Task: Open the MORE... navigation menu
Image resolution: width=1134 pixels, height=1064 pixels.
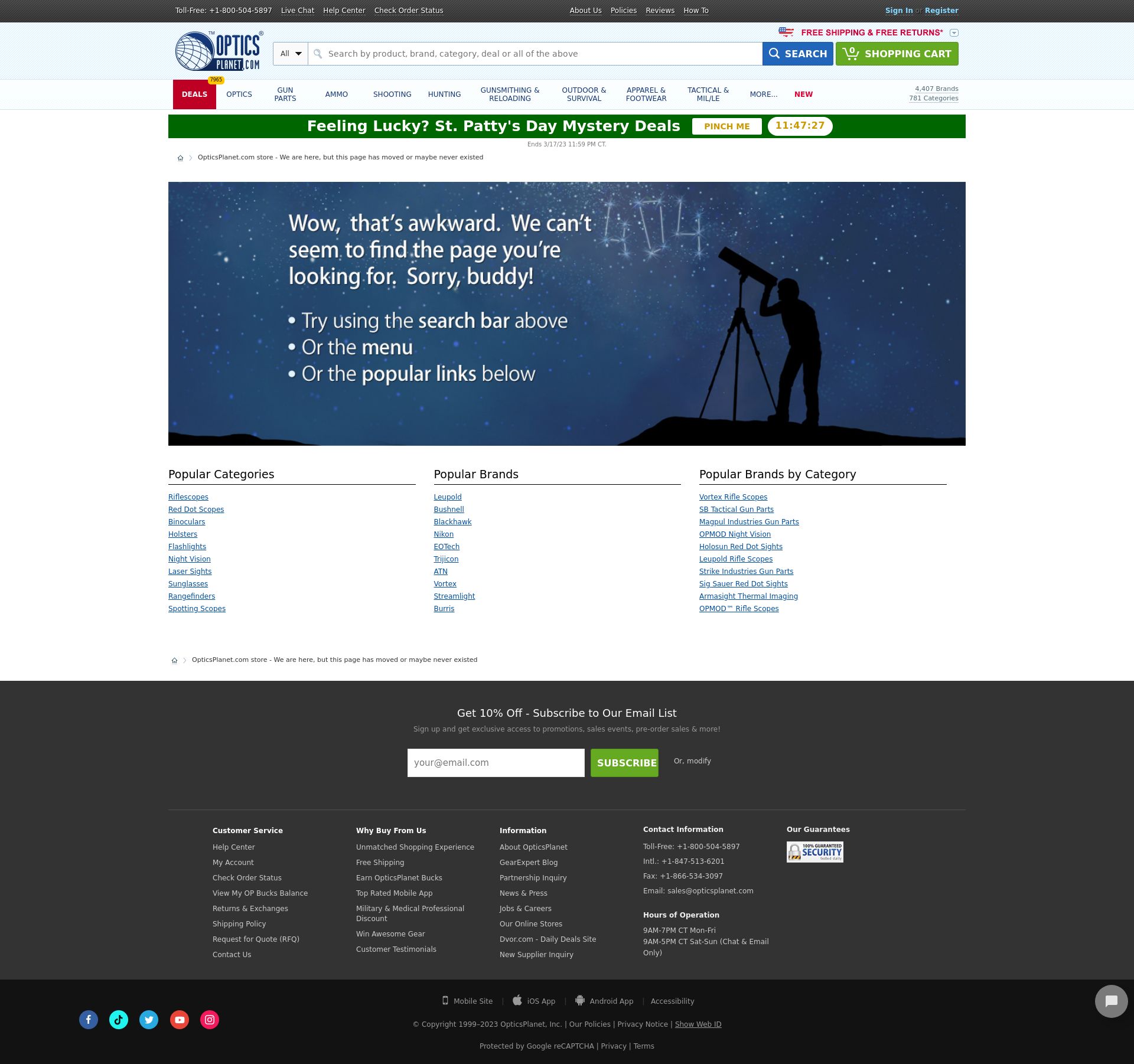Action: point(764,94)
